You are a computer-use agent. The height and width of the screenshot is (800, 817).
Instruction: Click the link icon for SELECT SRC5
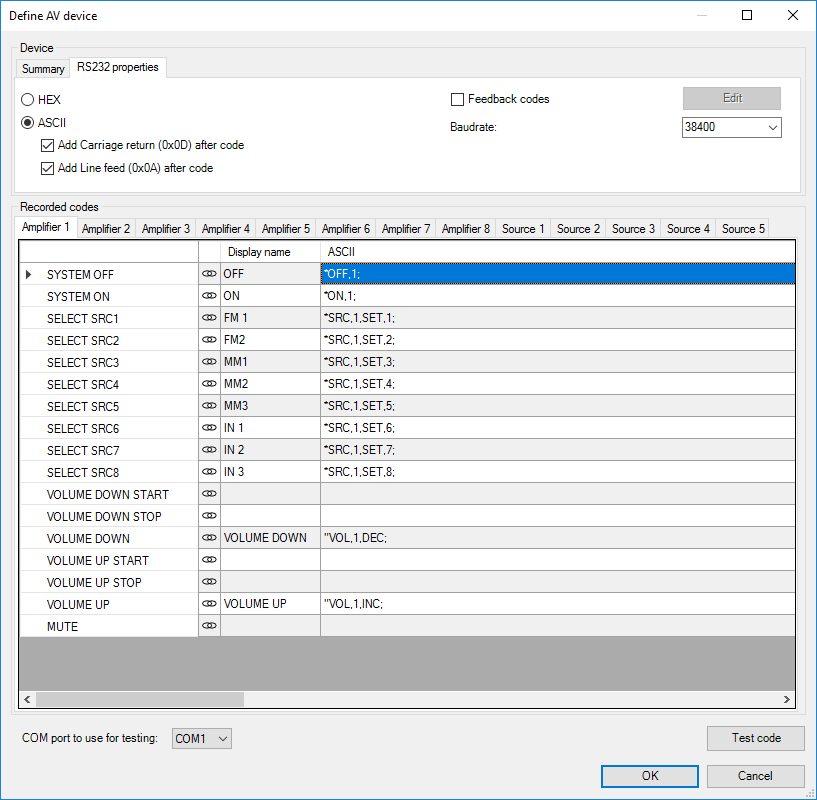tap(209, 406)
